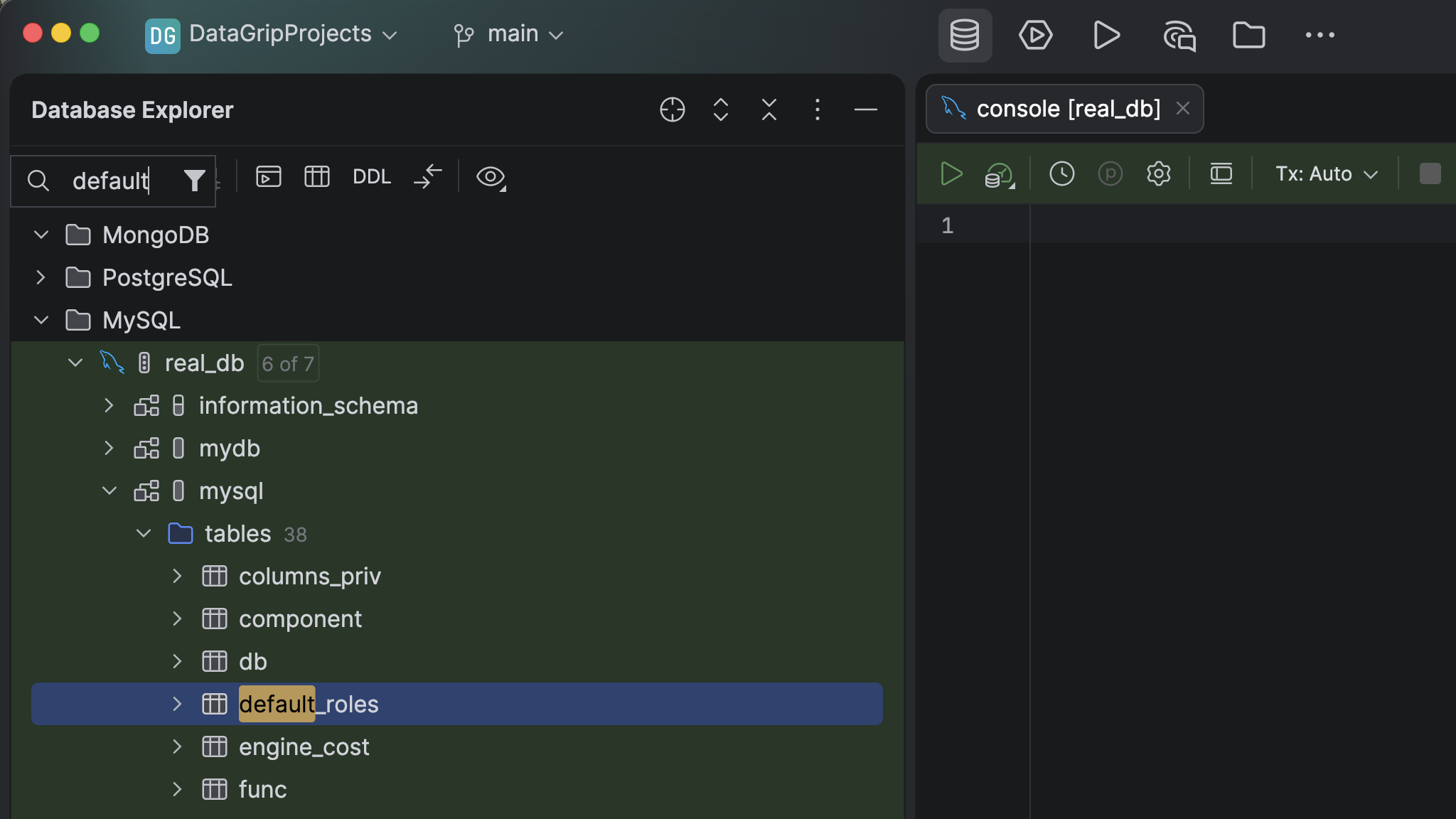Click the Run play icon in title bar
Screen dimensions: 1456x819
click(x=1107, y=35)
